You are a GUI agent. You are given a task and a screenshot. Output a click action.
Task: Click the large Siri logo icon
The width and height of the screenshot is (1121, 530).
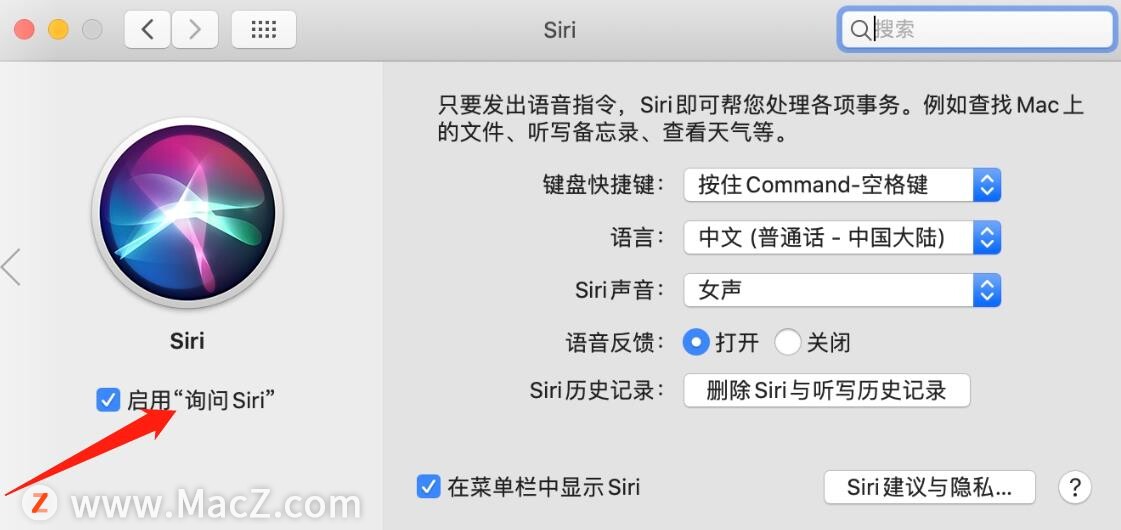click(x=187, y=212)
